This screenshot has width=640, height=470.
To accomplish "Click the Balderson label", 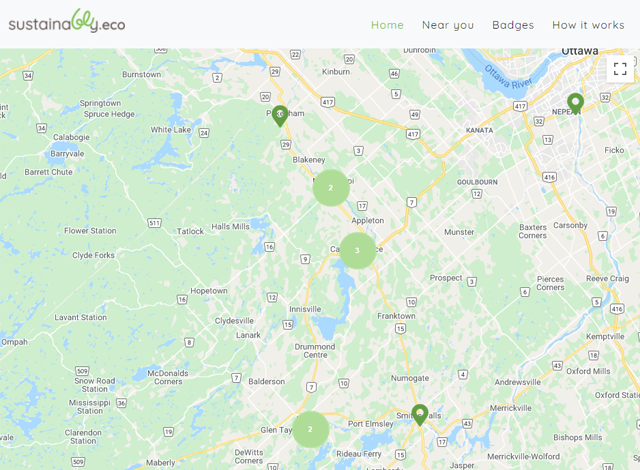I will pos(267,381).
